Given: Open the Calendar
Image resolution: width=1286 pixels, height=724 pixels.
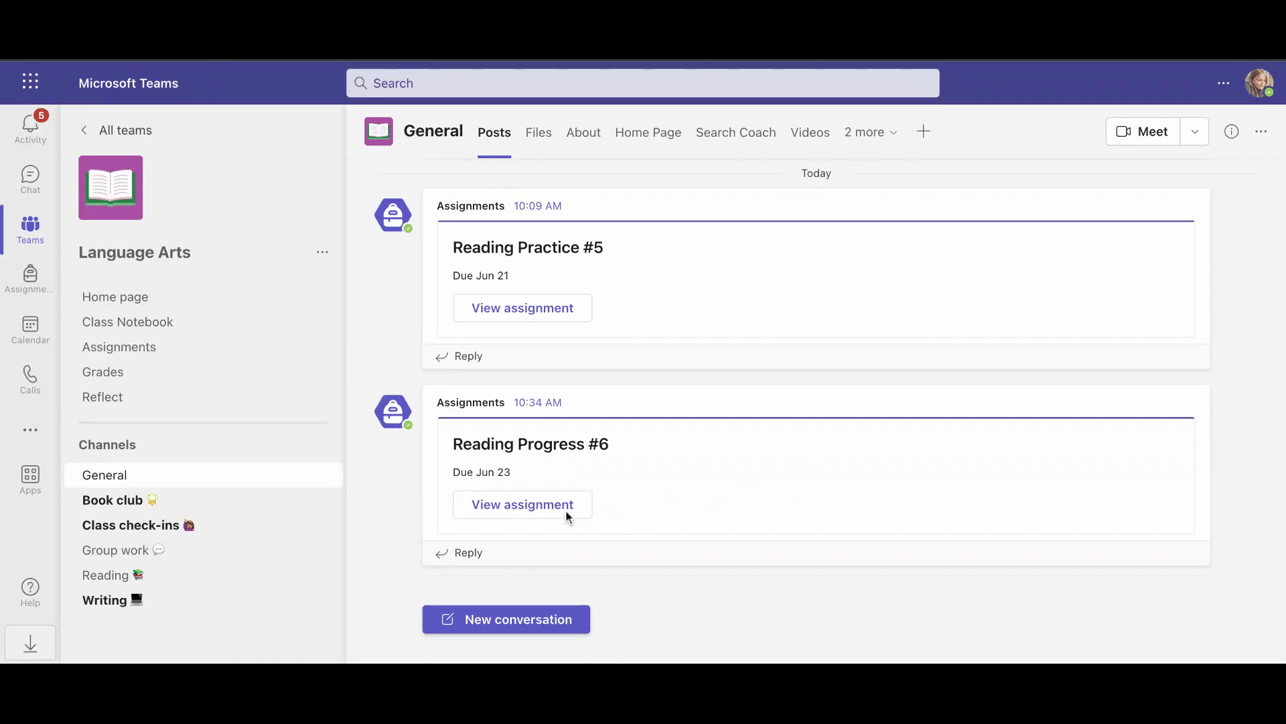Looking at the screenshot, I should pyautogui.click(x=30, y=328).
